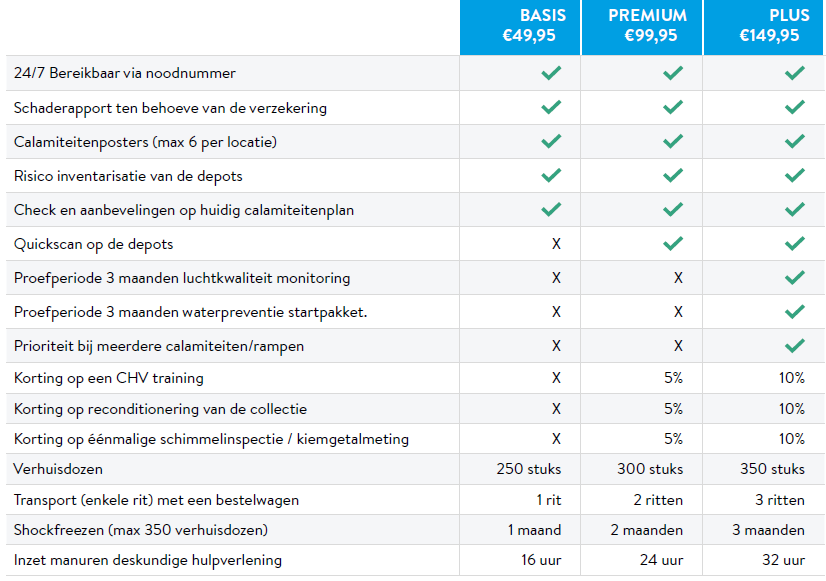Choose the PLUS €149,95 plan header
This screenshot has width=826, height=581.
tap(768, 27)
